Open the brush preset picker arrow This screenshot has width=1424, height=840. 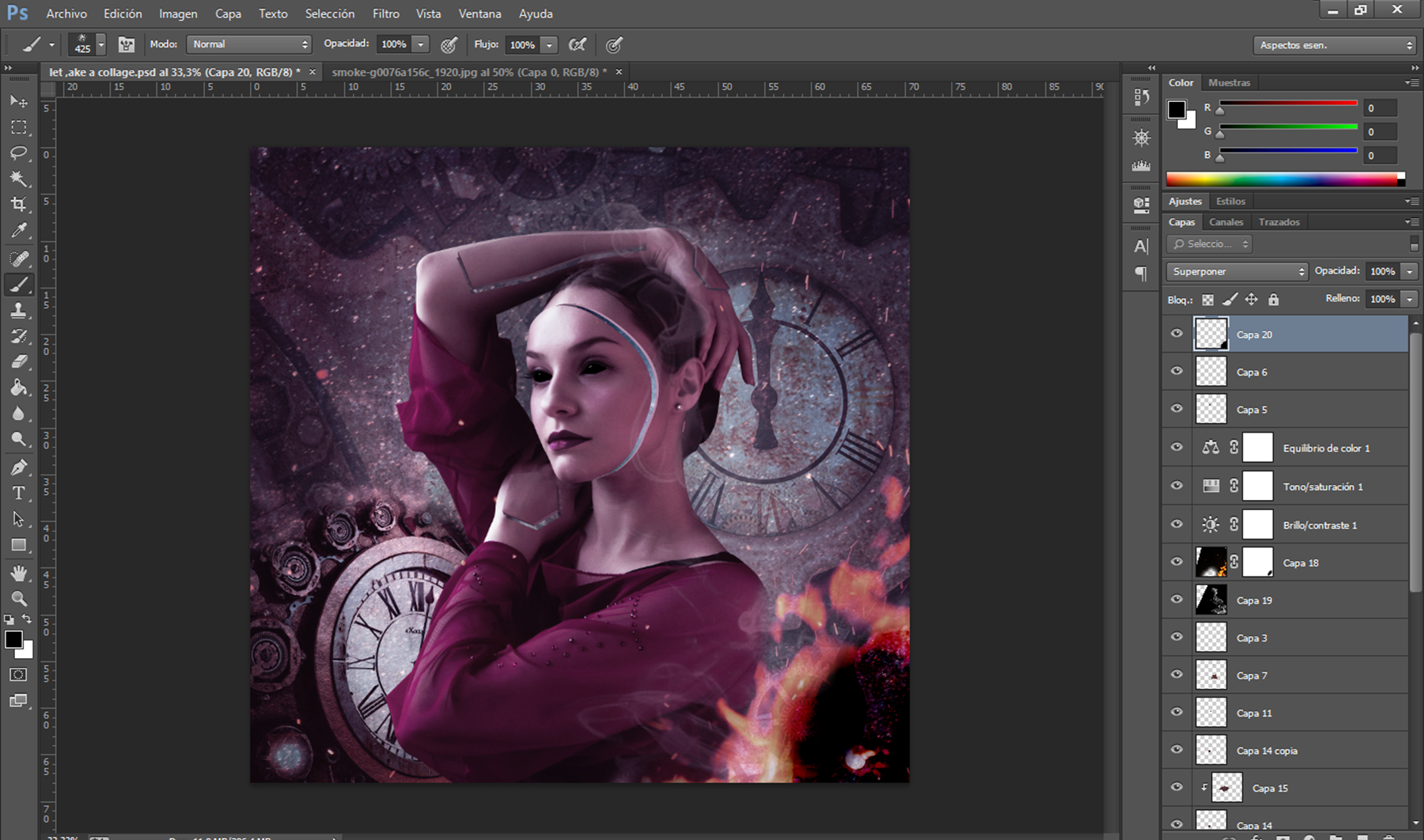100,45
